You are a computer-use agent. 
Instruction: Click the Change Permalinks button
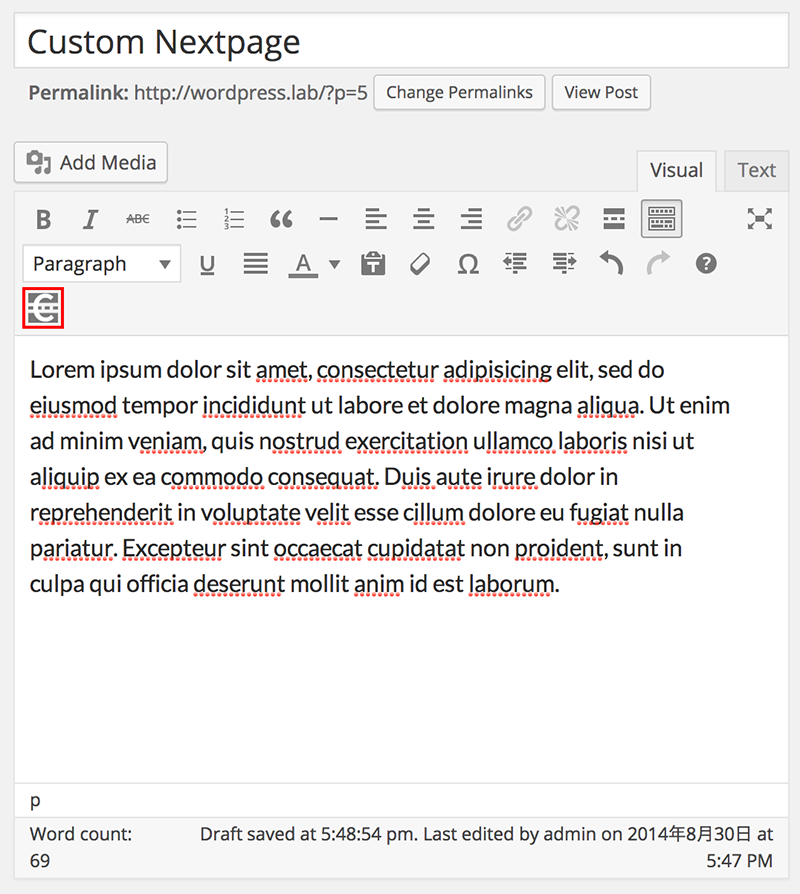pyautogui.click(x=460, y=92)
